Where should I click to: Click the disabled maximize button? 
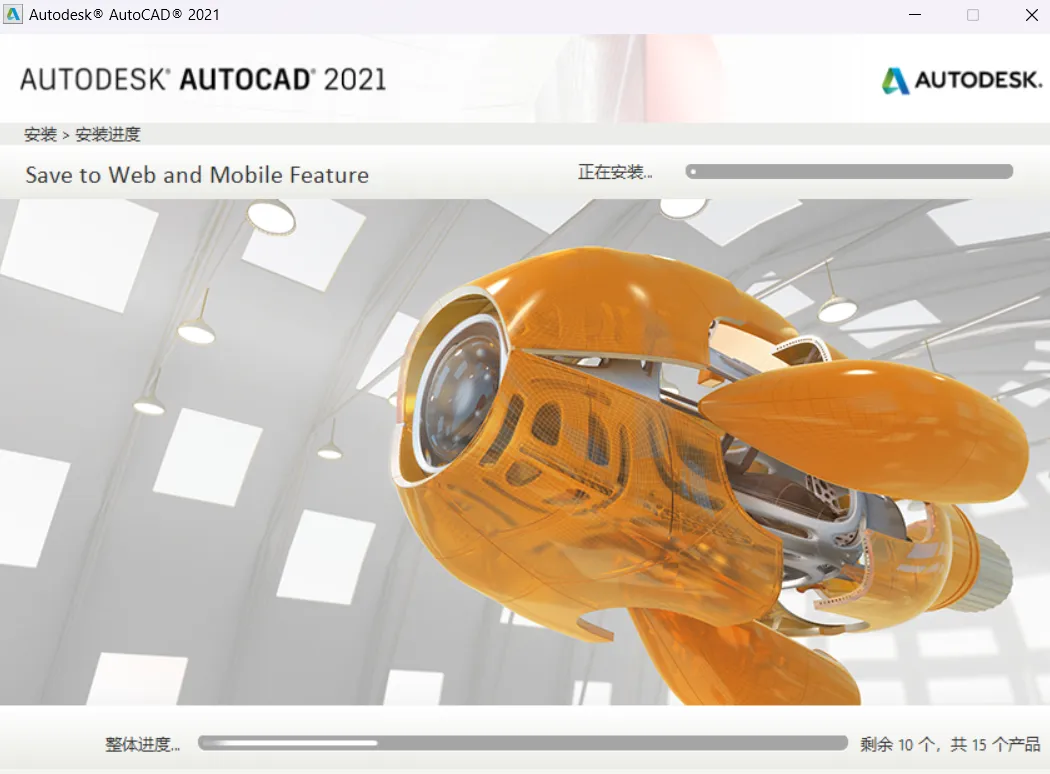tap(973, 15)
